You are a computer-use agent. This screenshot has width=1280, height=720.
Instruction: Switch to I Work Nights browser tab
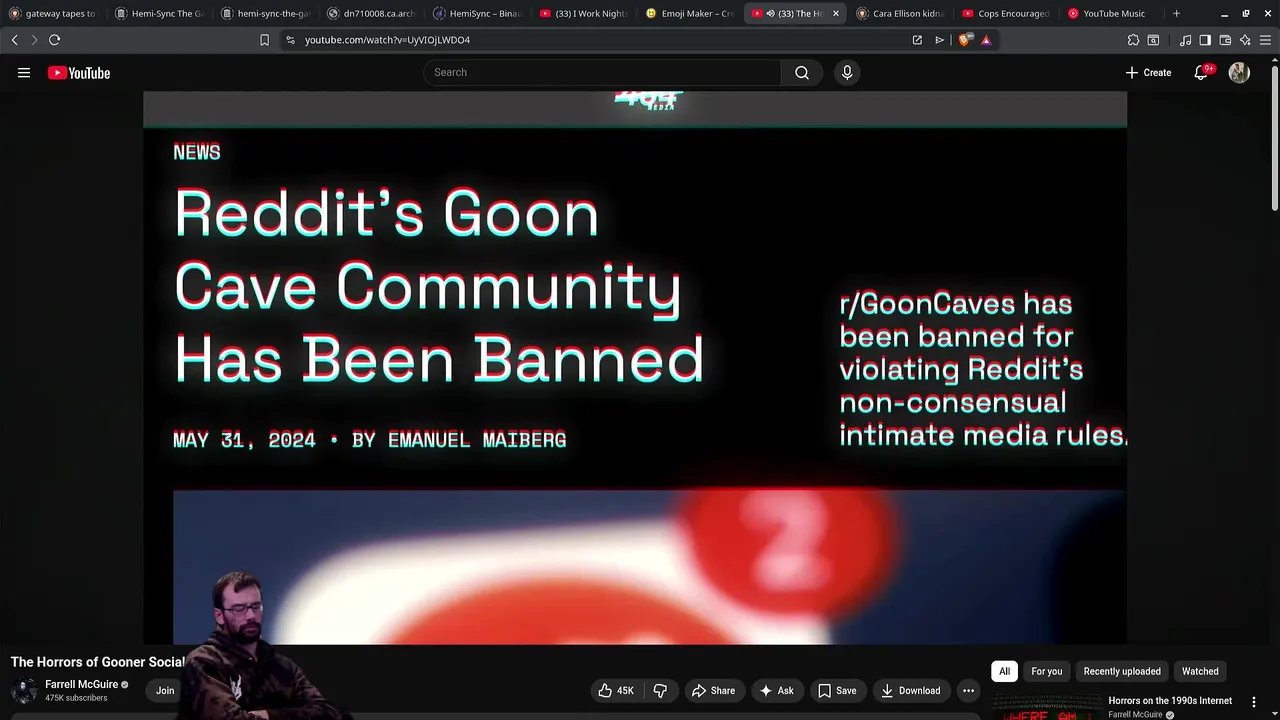(583, 13)
